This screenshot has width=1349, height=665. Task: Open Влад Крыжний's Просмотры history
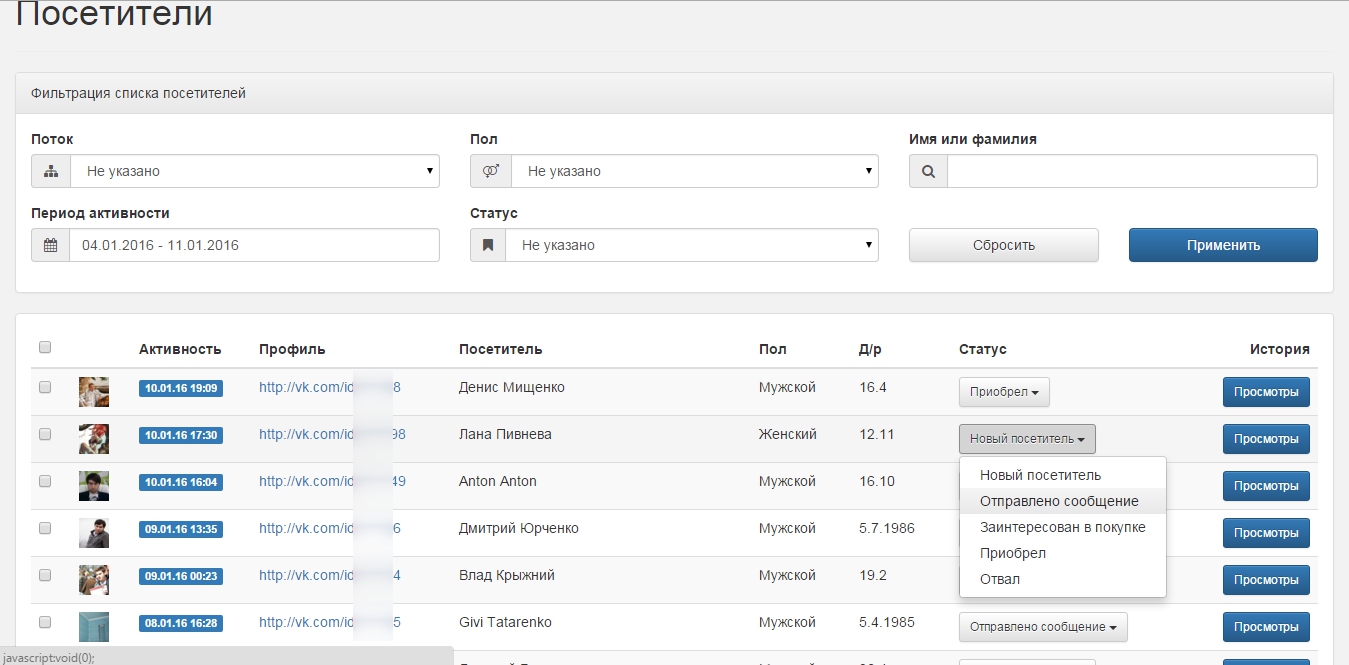coord(1265,580)
